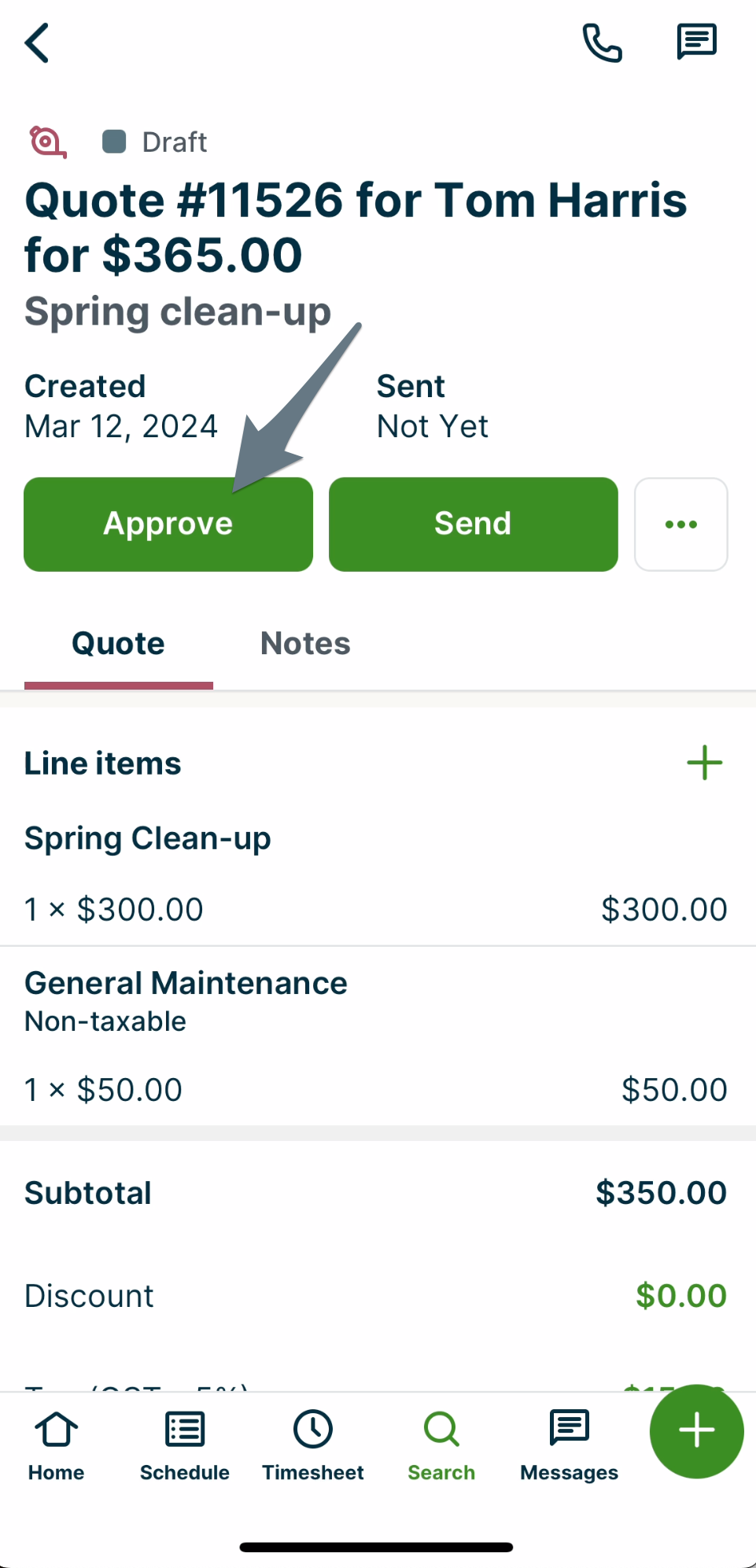Send the quote to Tom Harris
Screen dimensions: 756x1568
tap(472, 524)
